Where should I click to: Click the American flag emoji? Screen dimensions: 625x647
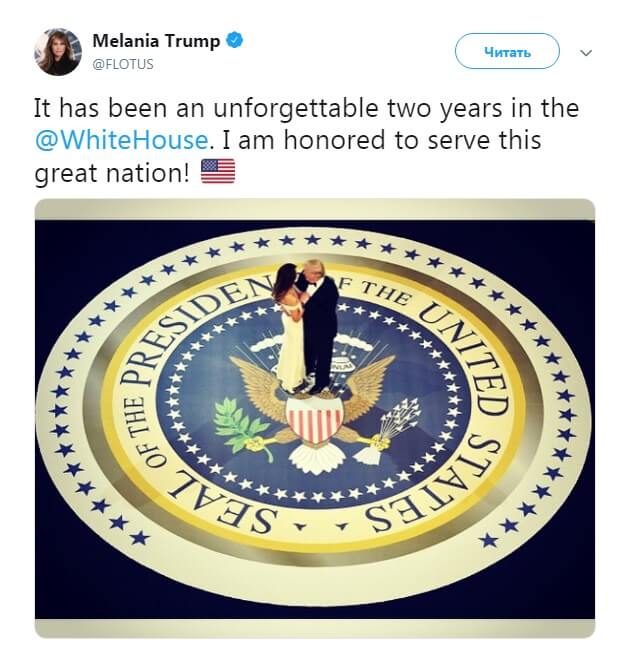218,171
